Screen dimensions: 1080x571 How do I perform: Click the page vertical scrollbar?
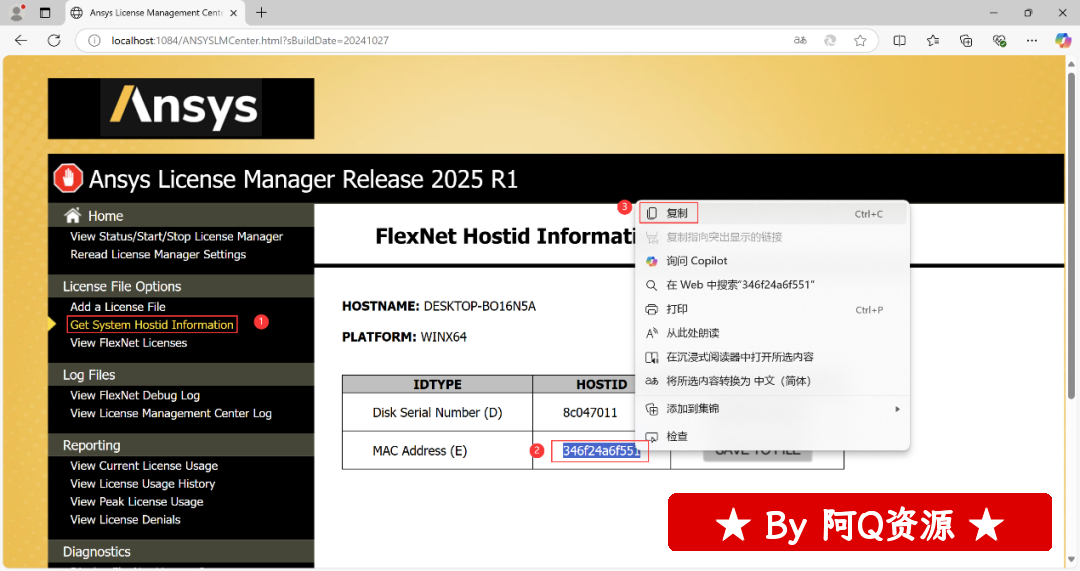click(x=1071, y=234)
